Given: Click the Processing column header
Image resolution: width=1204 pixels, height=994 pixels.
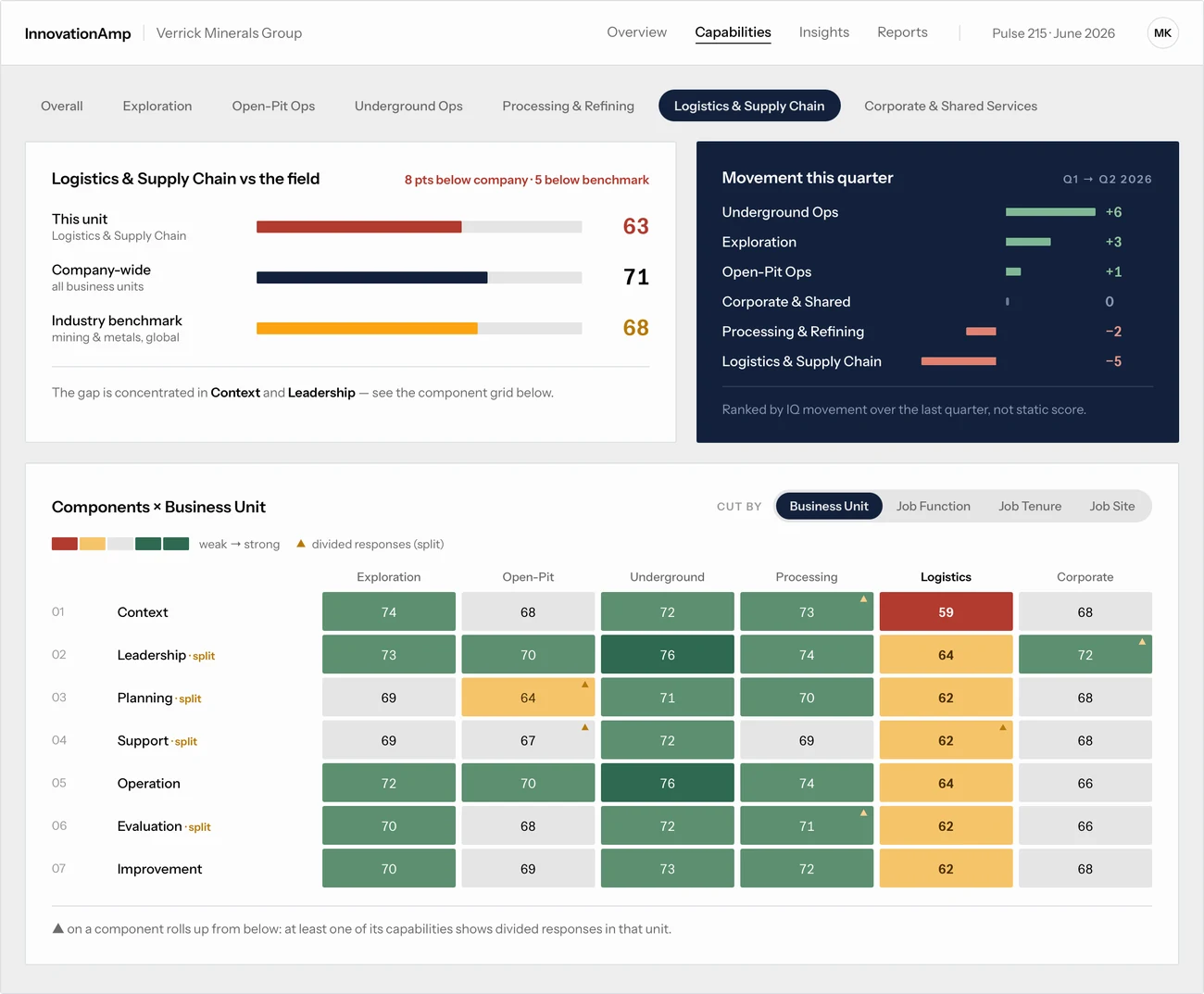Looking at the screenshot, I should 807,576.
